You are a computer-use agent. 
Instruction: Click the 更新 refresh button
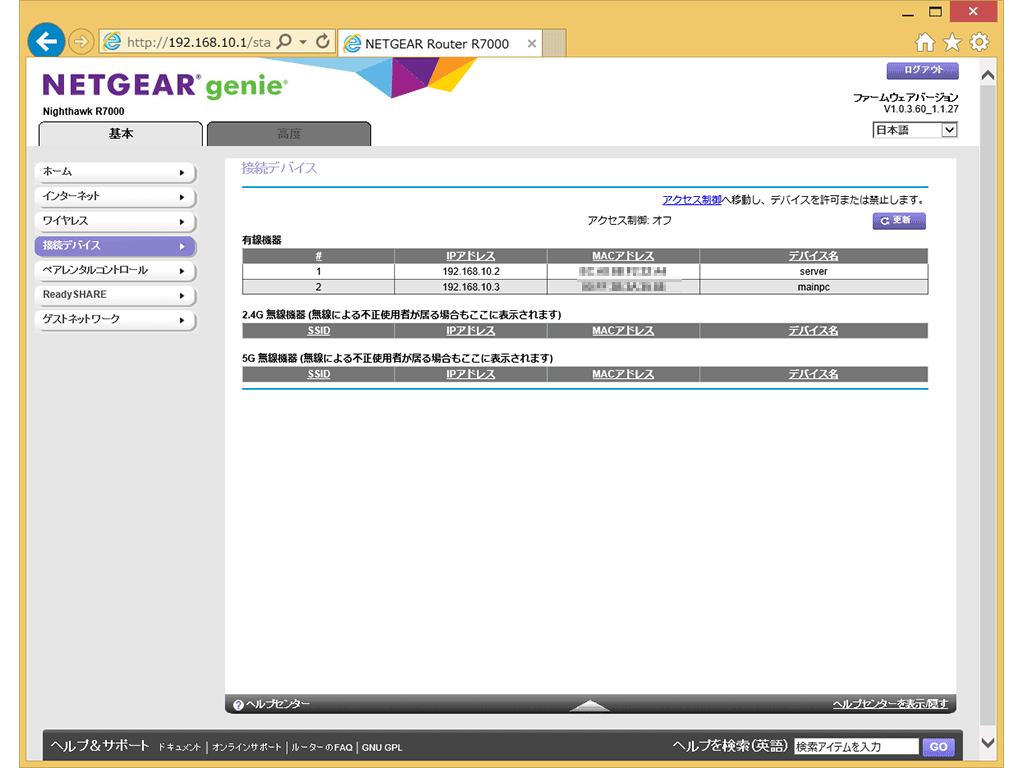click(898, 221)
